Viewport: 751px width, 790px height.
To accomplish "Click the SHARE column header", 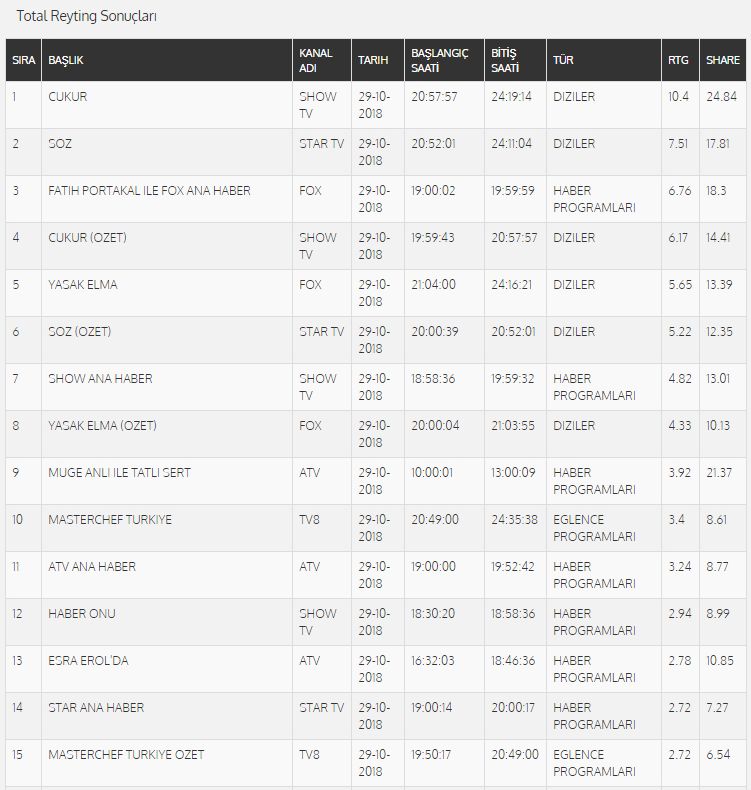I will [723, 60].
